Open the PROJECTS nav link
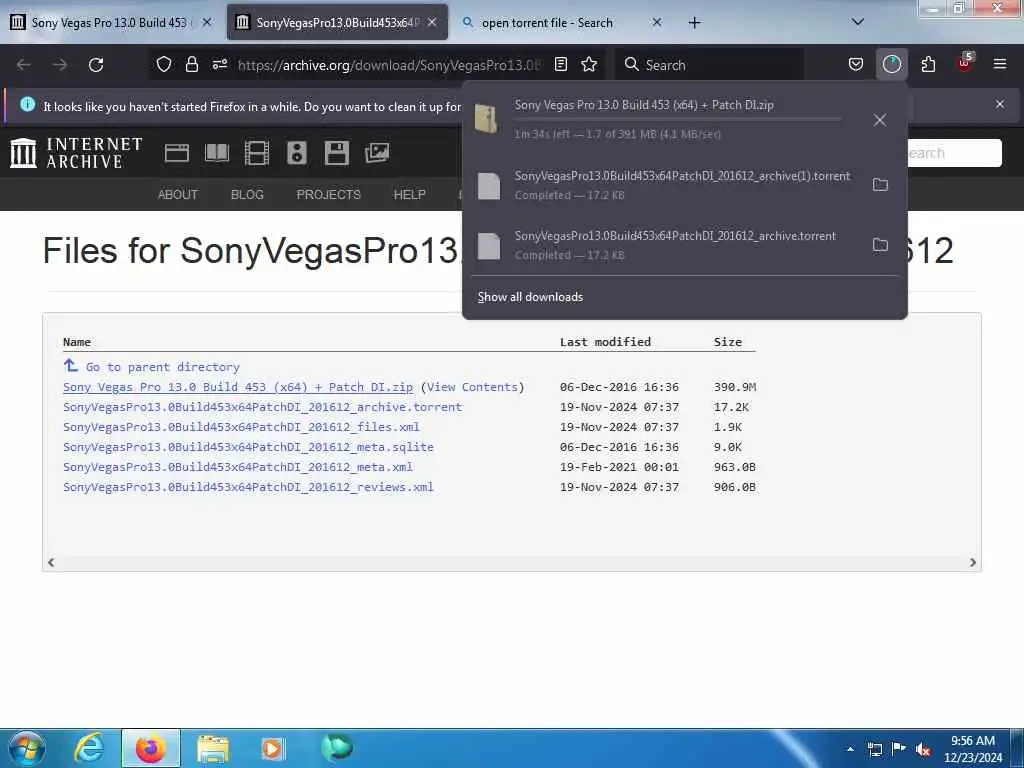The image size is (1024, 768). coord(328,195)
